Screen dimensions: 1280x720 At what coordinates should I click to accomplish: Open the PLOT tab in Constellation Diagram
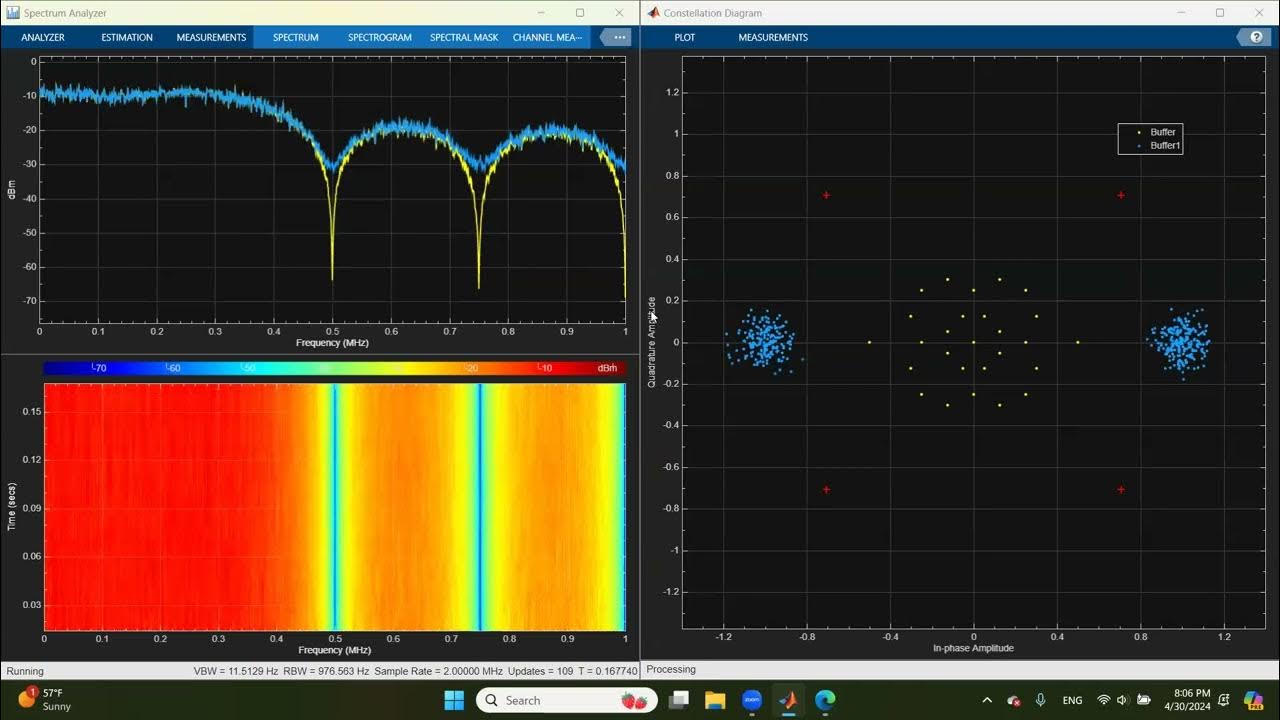(x=685, y=37)
